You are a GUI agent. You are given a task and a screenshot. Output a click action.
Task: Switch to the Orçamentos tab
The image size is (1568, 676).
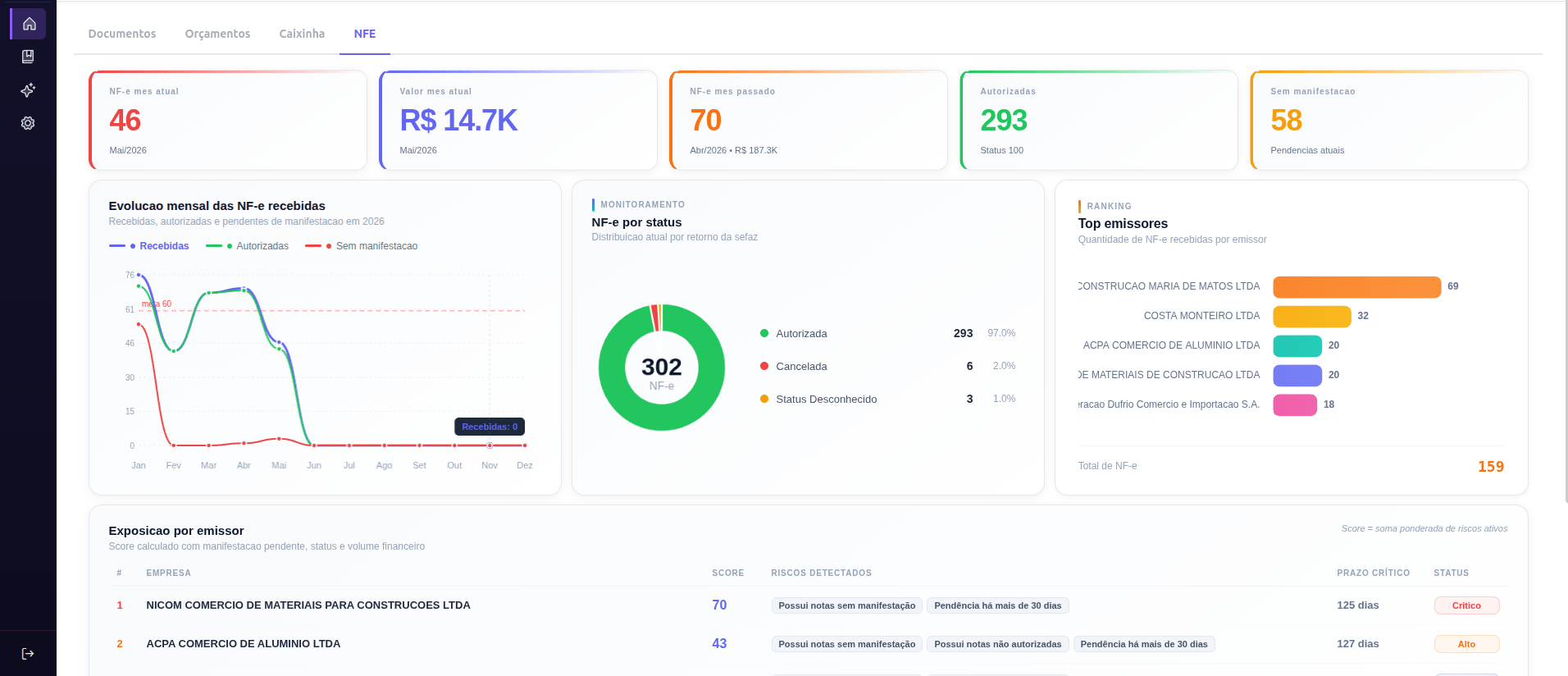217,34
